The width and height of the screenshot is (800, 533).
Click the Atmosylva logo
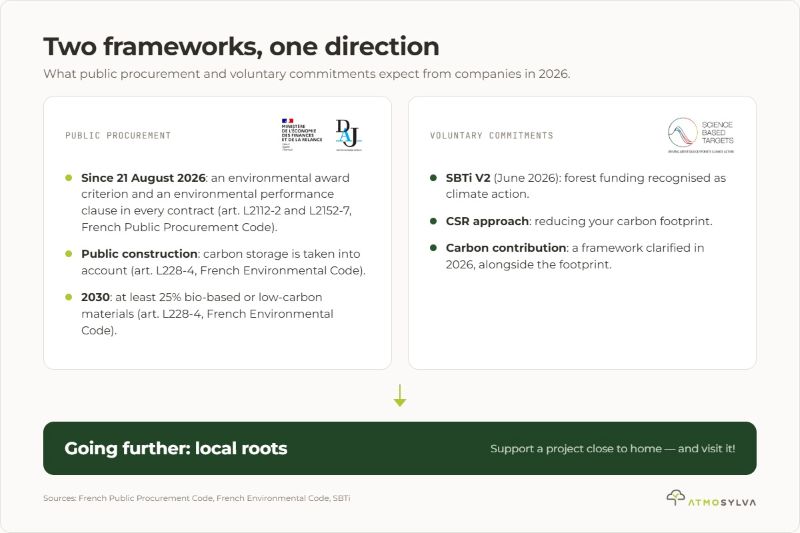(x=711, y=498)
